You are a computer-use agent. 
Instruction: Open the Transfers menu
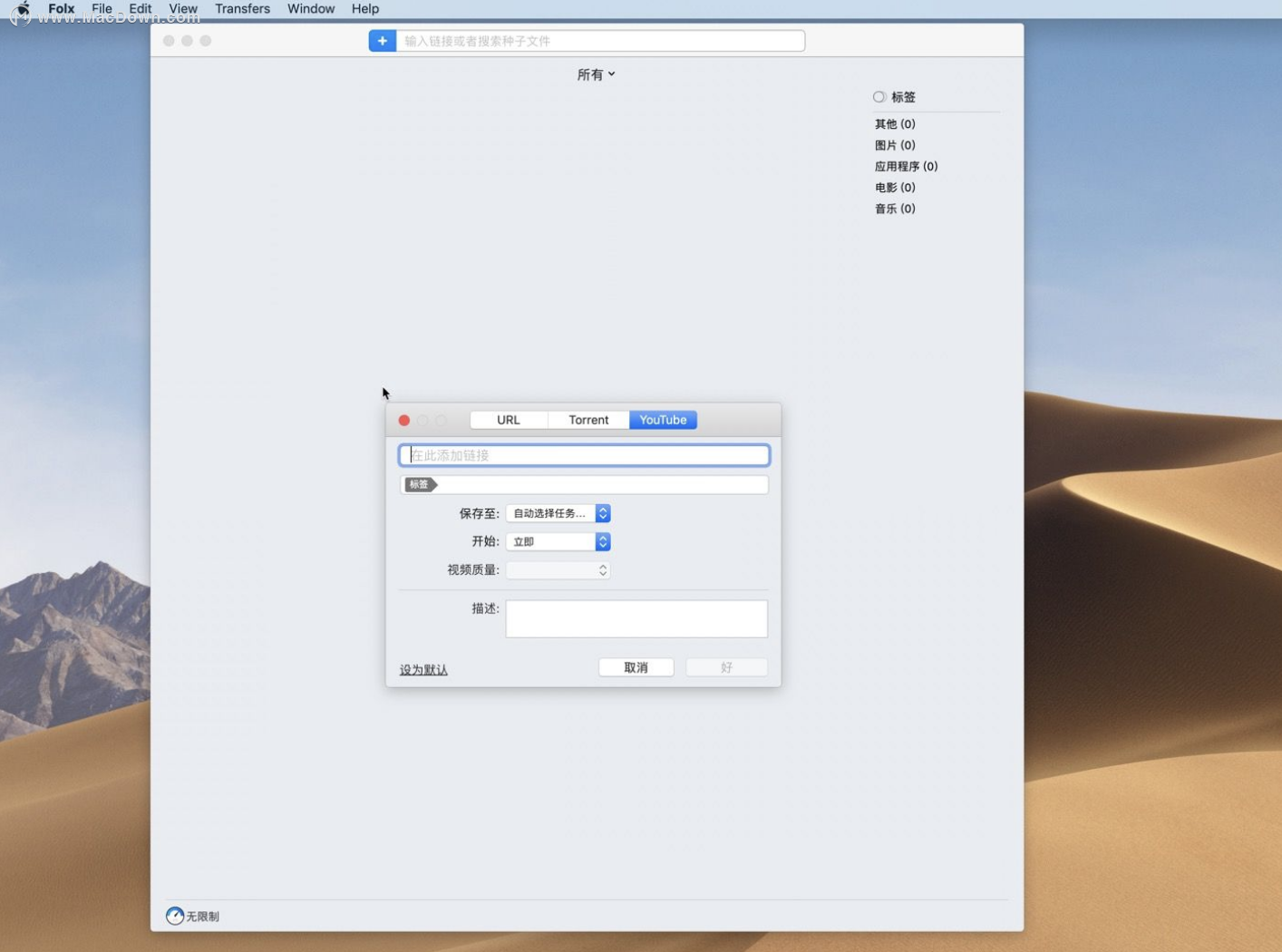(242, 9)
